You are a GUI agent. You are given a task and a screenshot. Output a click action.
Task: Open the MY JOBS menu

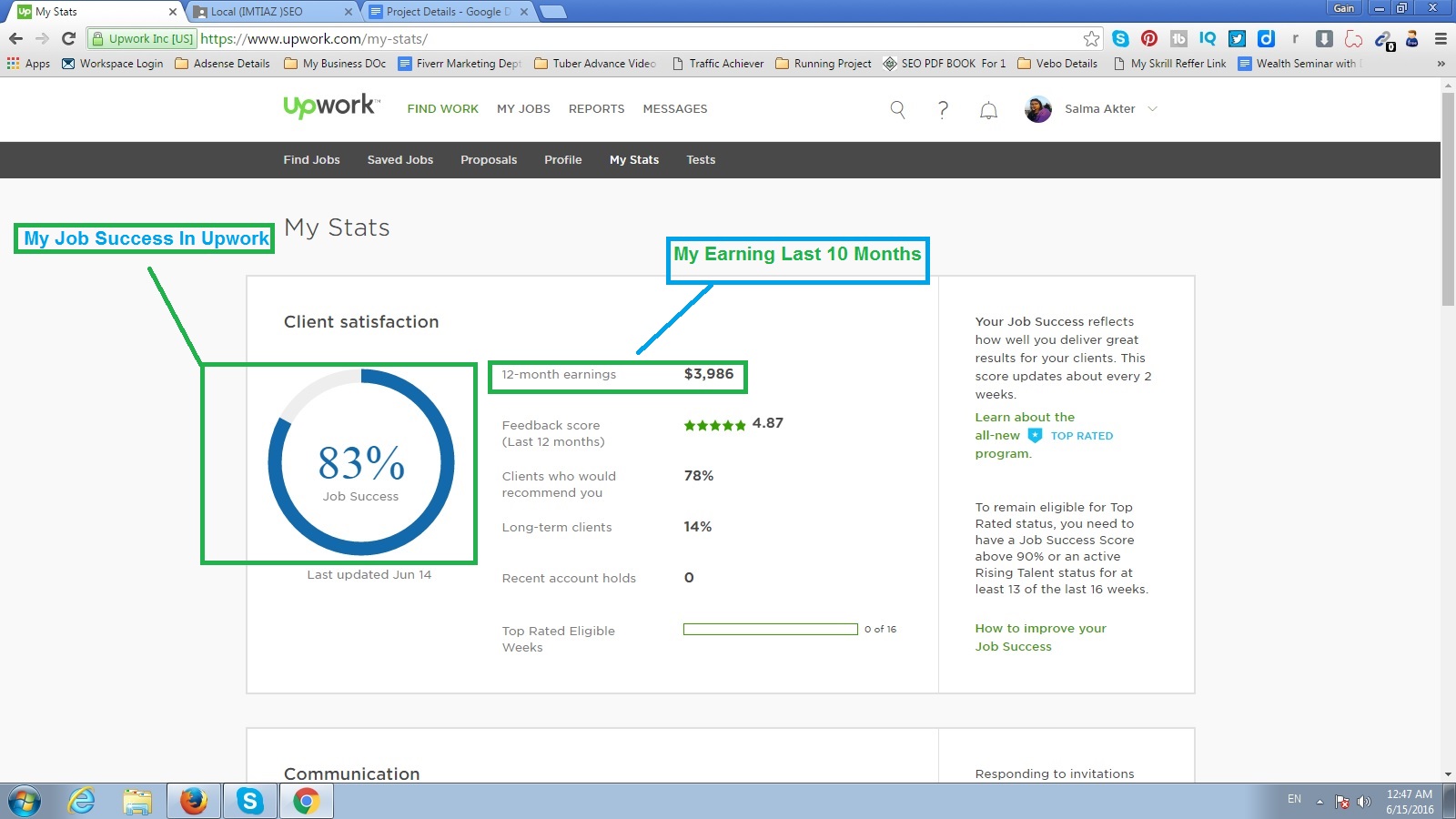tap(523, 109)
